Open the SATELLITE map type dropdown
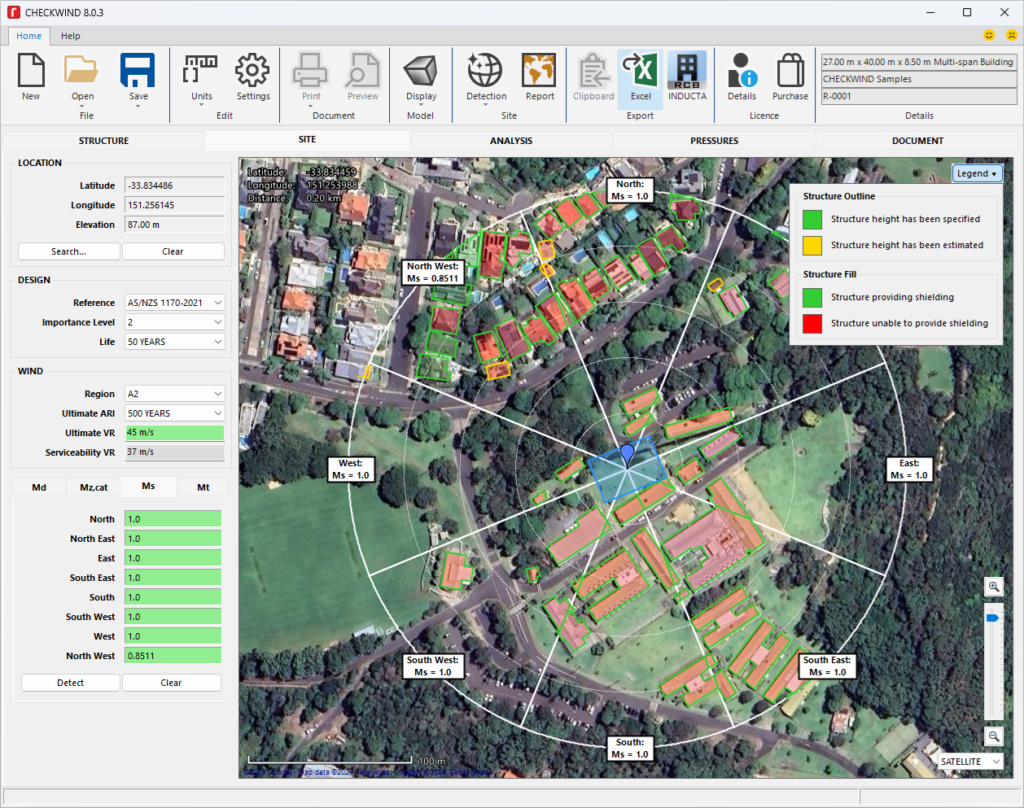The width and height of the screenshot is (1024, 808). click(970, 761)
